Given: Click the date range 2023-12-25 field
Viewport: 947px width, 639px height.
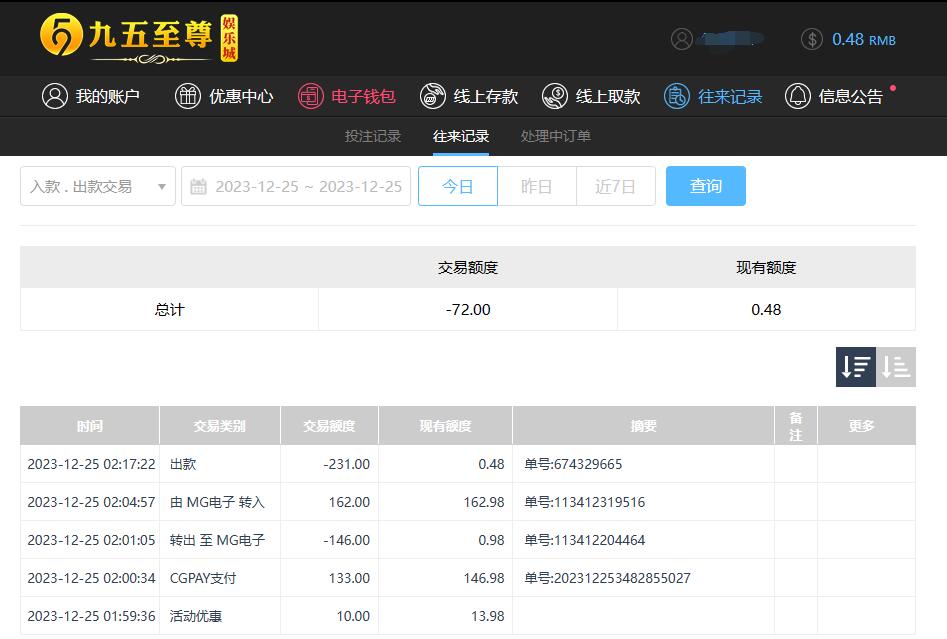Looking at the screenshot, I should click(296, 186).
